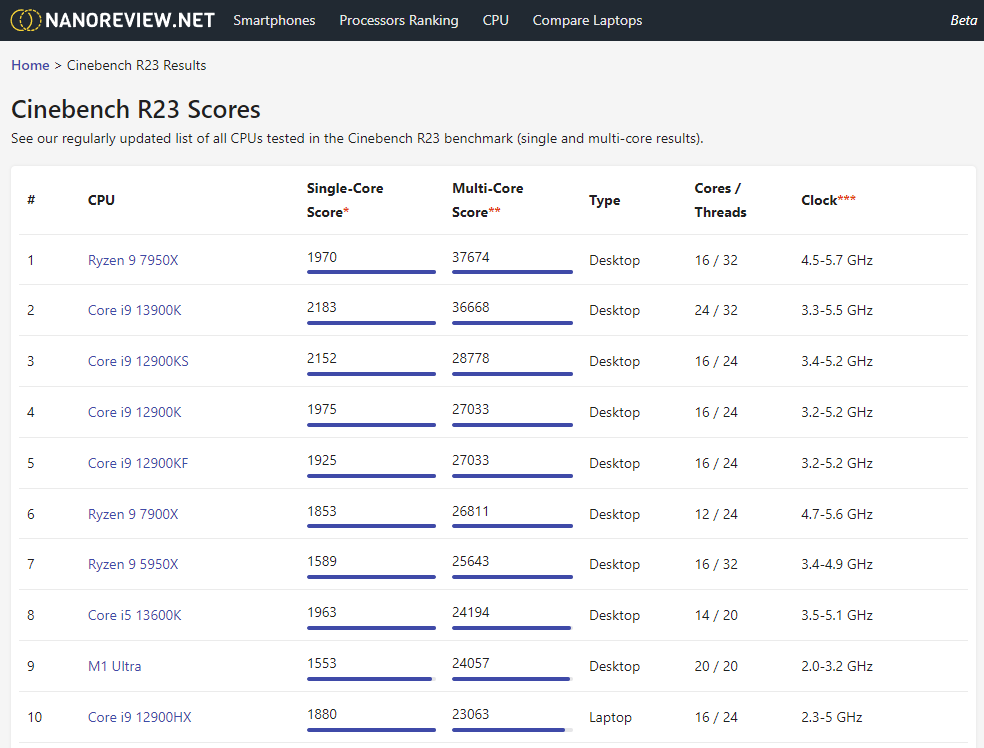This screenshot has width=984, height=748.
Task: Click the Laptop type cell
Action: 610,717
